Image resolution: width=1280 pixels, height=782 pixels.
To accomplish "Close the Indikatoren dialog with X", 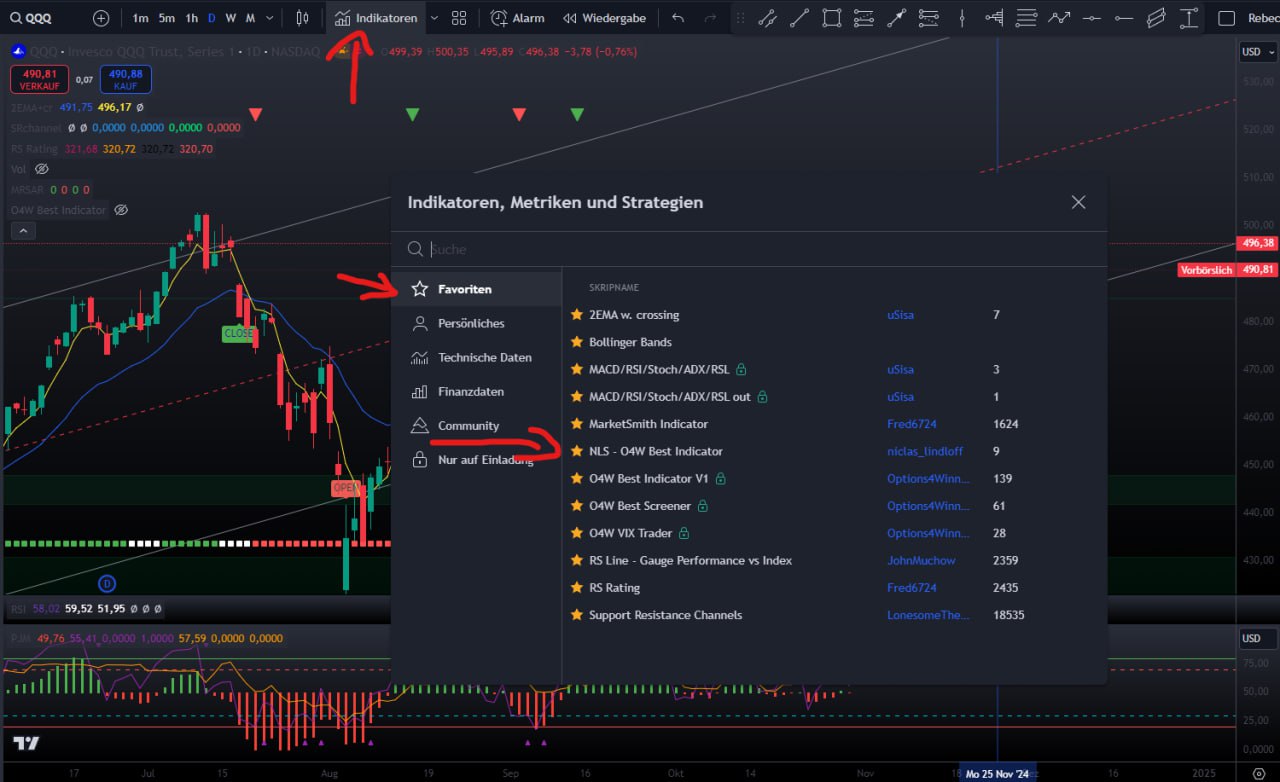I will 1078,202.
